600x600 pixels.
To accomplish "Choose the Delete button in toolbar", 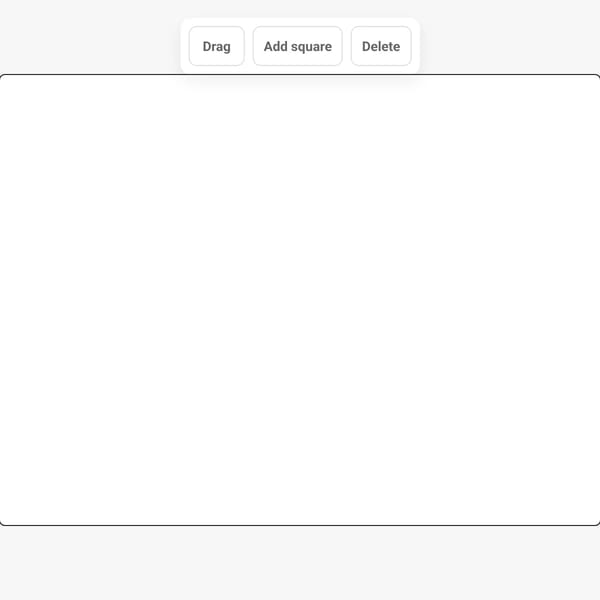I will 381,46.
